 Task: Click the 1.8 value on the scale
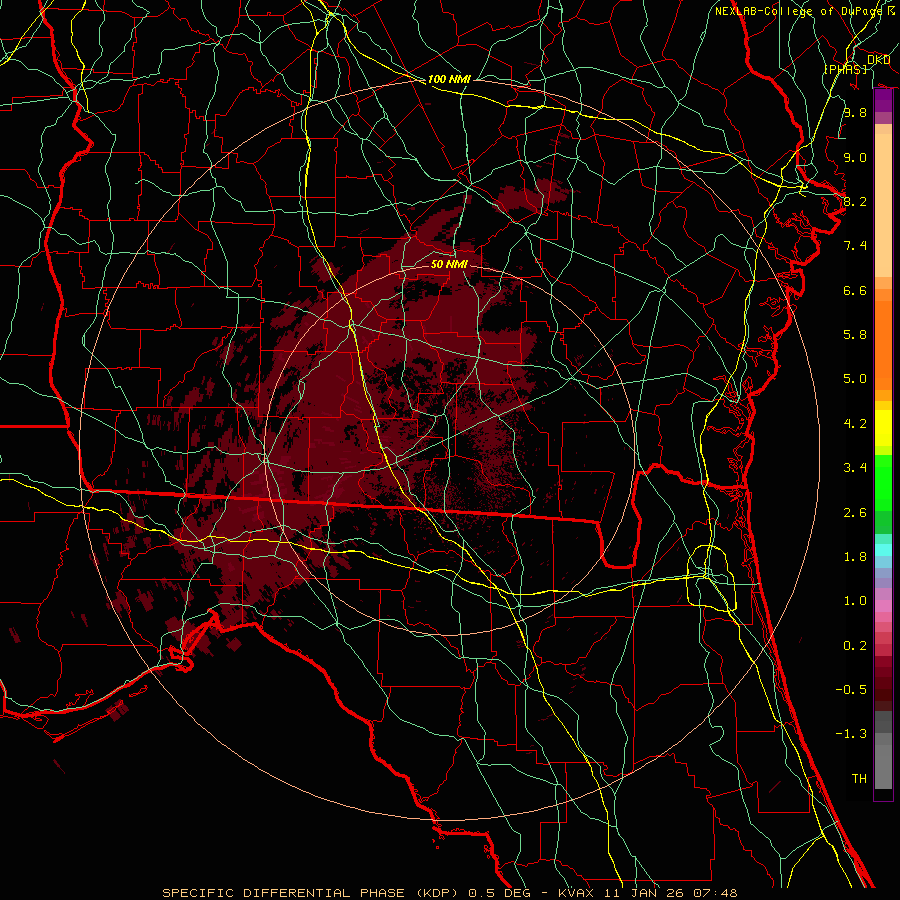855,557
